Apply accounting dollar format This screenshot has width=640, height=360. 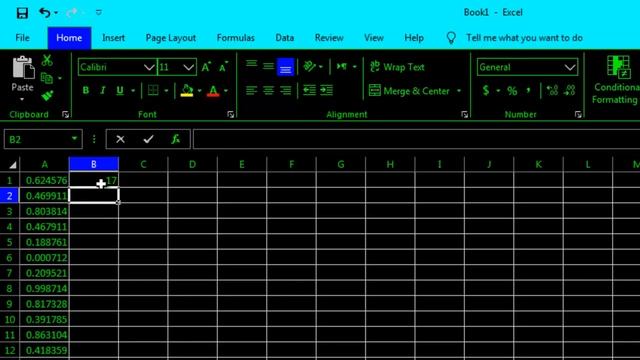coord(486,90)
